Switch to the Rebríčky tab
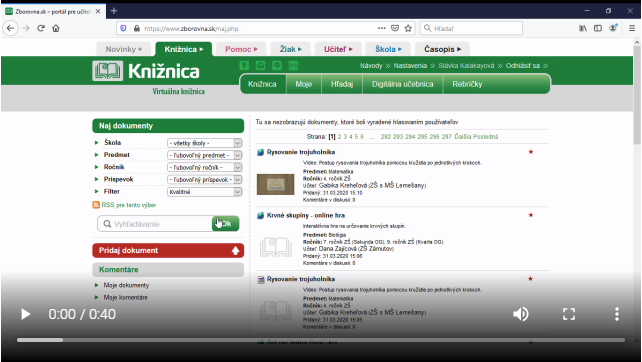 point(467,84)
